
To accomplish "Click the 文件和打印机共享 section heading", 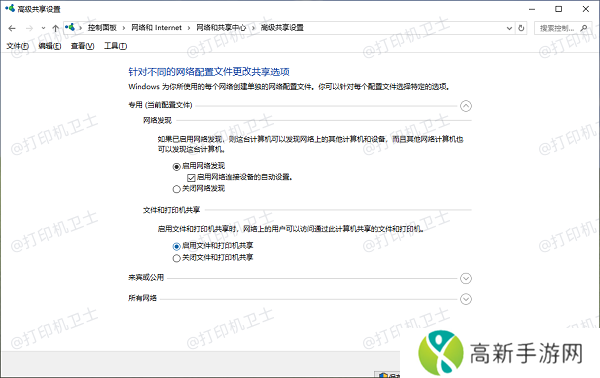I will point(171,210).
